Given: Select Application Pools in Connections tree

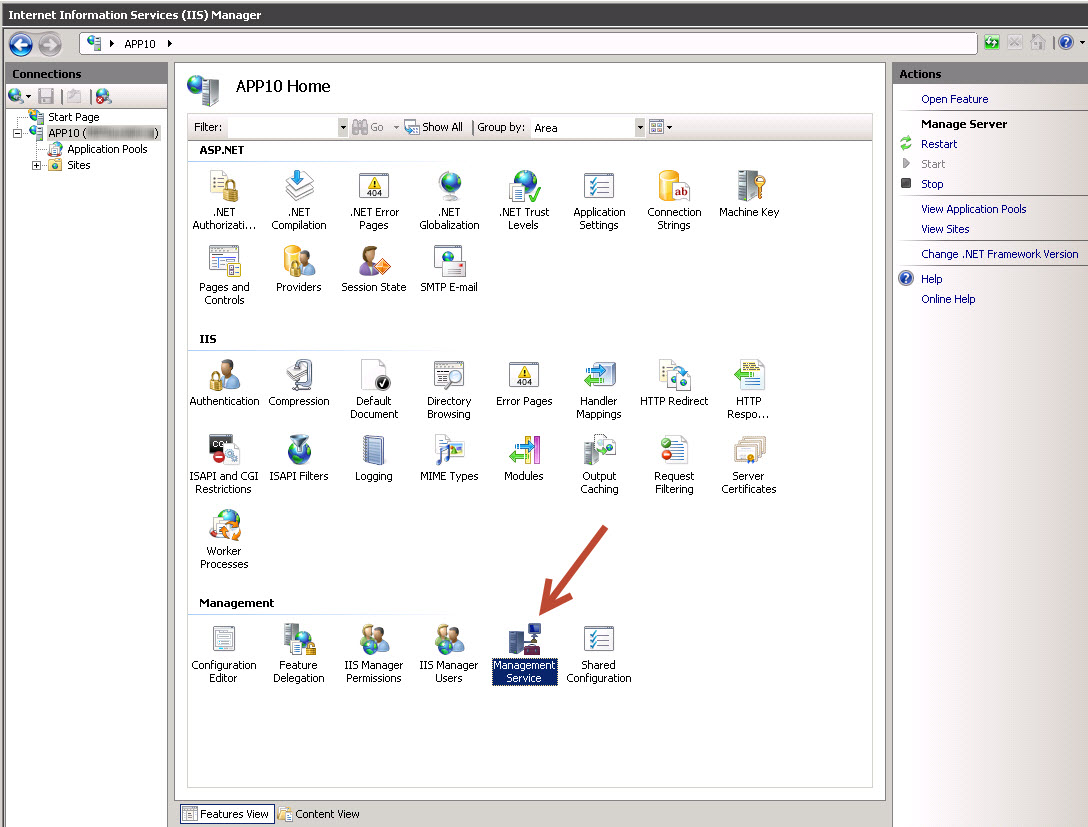Looking at the screenshot, I should pyautogui.click(x=107, y=149).
